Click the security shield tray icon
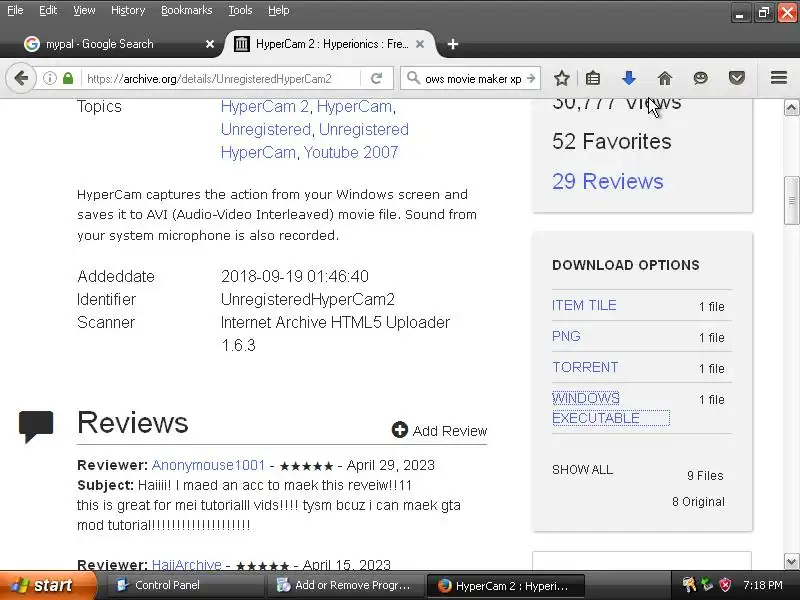This screenshot has width=800, height=600. click(725, 585)
